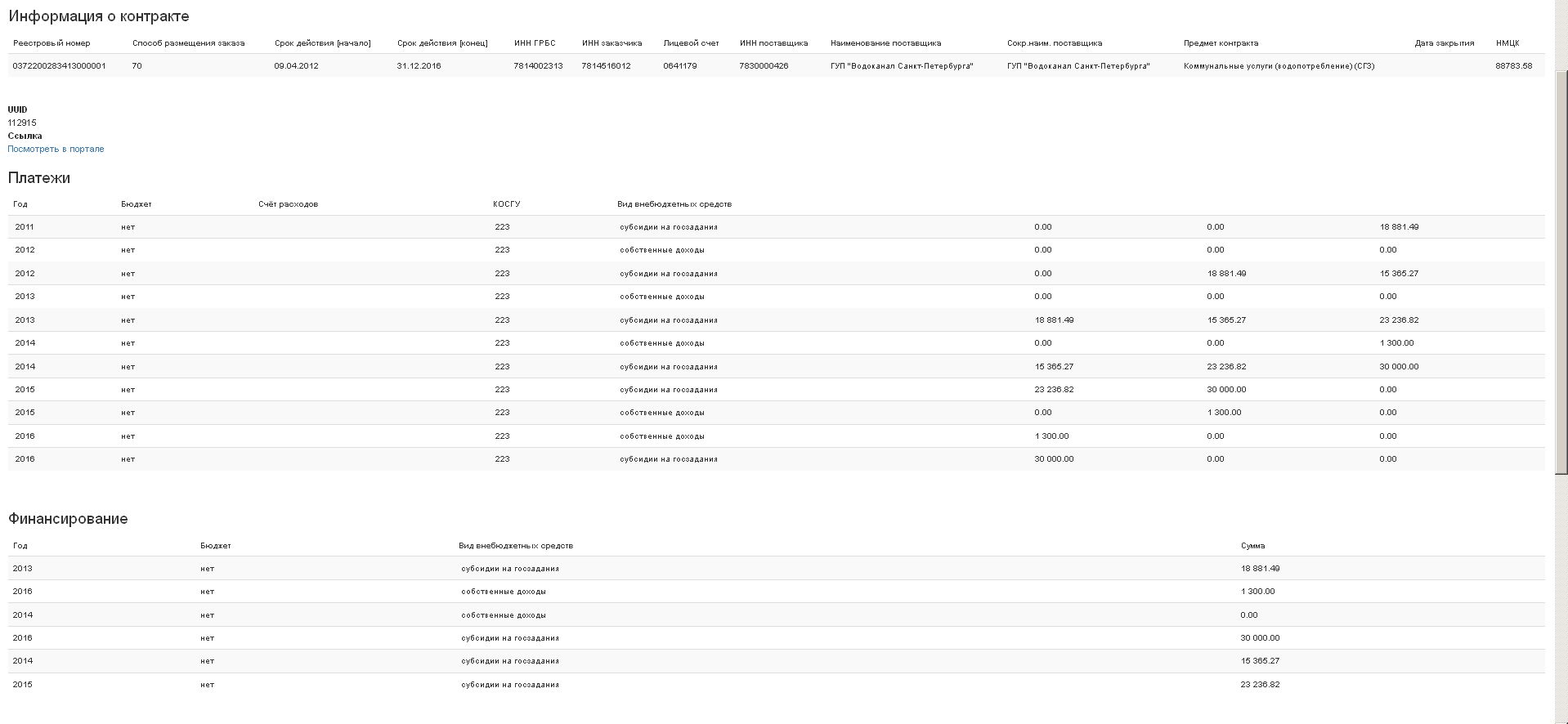Click the "Дата закрытия" column header

(x=1445, y=43)
